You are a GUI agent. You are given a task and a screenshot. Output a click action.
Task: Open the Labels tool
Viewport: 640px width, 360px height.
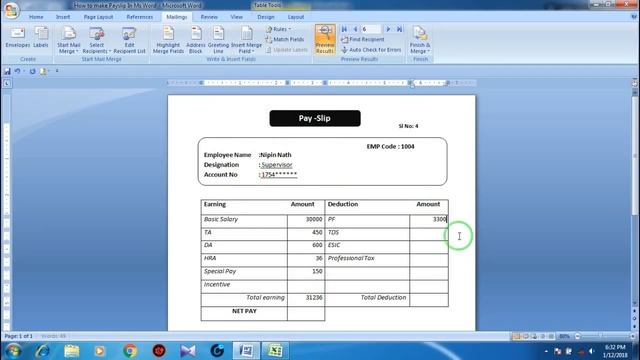pyautogui.click(x=41, y=38)
